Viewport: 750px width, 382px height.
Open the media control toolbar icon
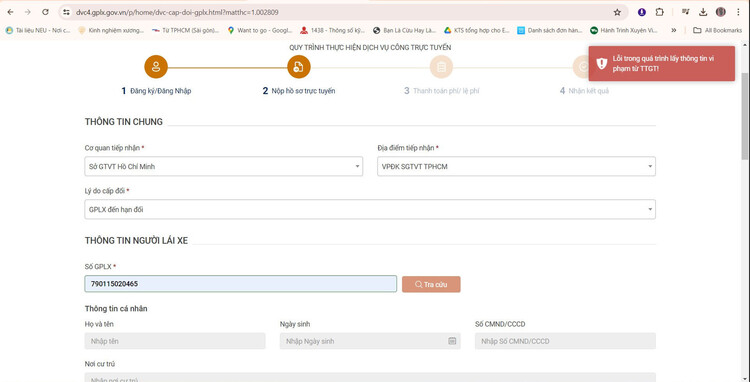(x=685, y=12)
